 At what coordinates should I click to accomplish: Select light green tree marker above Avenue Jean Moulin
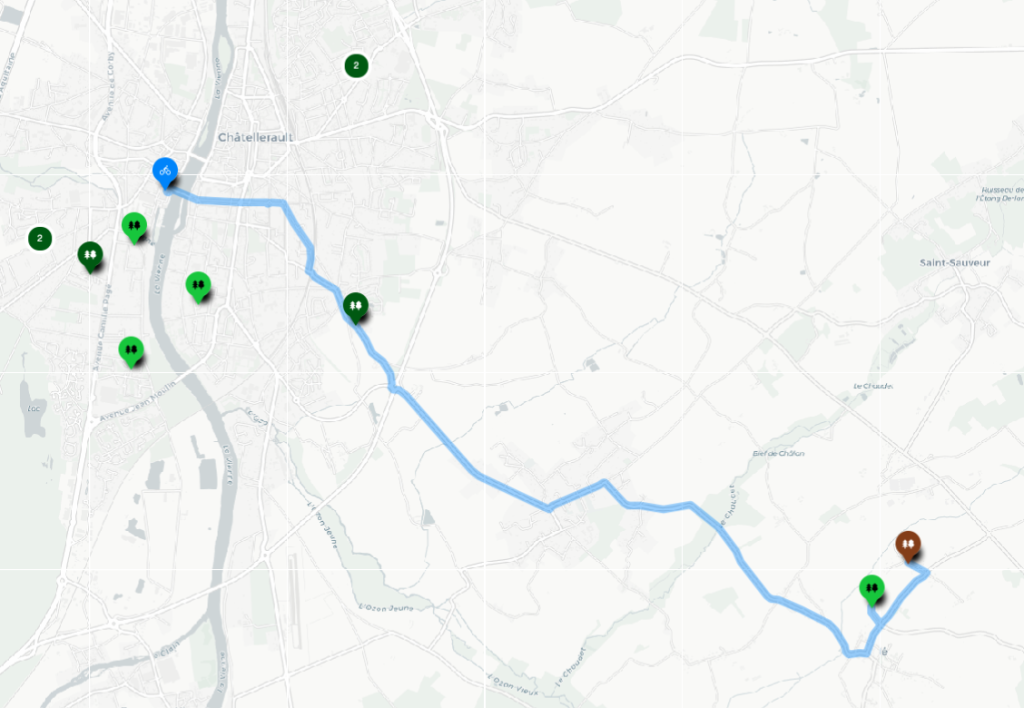click(131, 351)
